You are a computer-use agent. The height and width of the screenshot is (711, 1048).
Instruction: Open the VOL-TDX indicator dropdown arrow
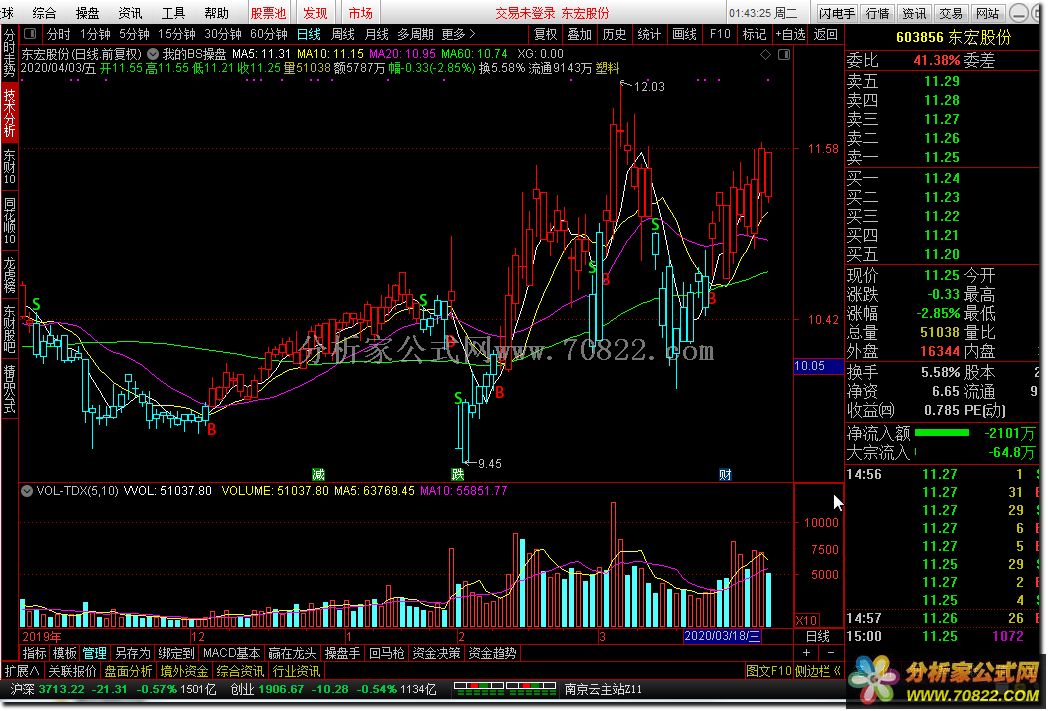pos(27,491)
